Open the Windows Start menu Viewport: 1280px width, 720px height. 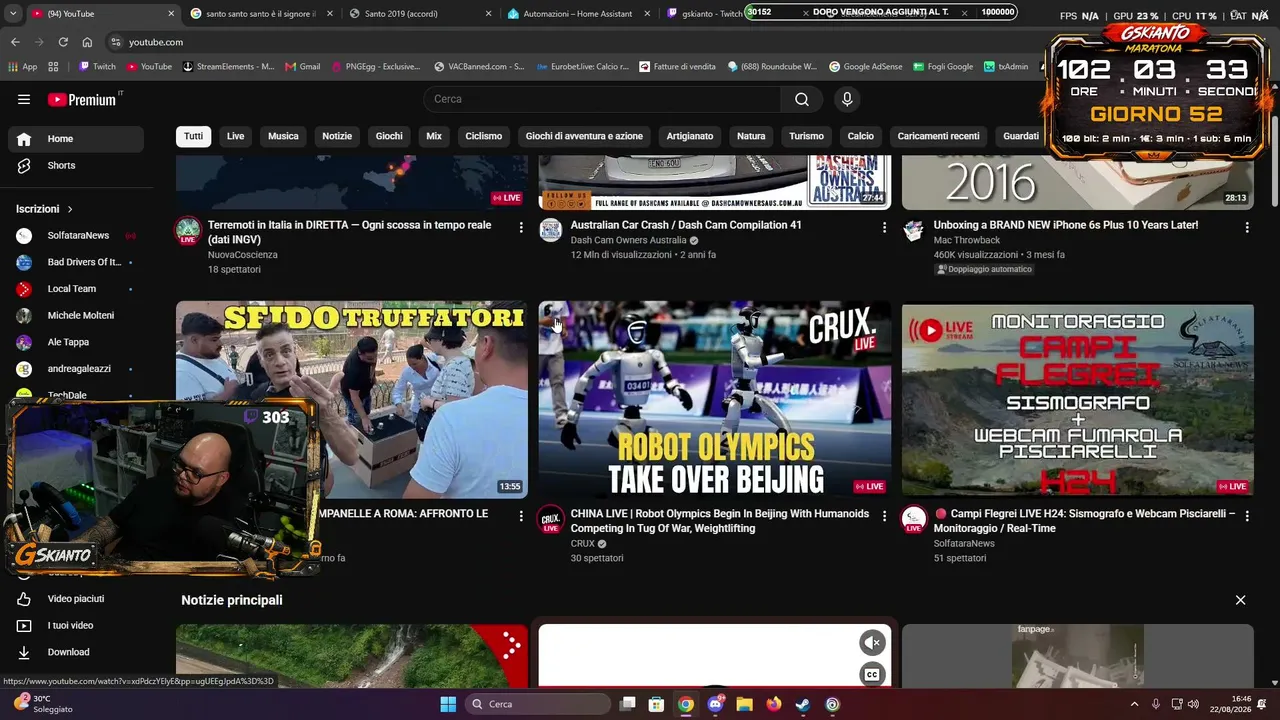click(x=448, y=704)
